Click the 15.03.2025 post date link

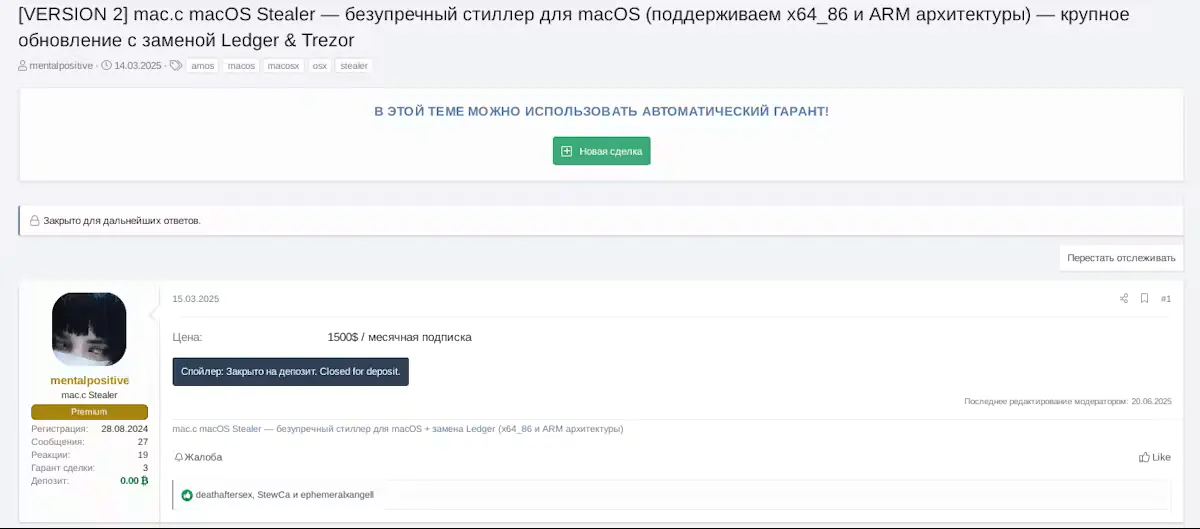(x=195, y=299)
